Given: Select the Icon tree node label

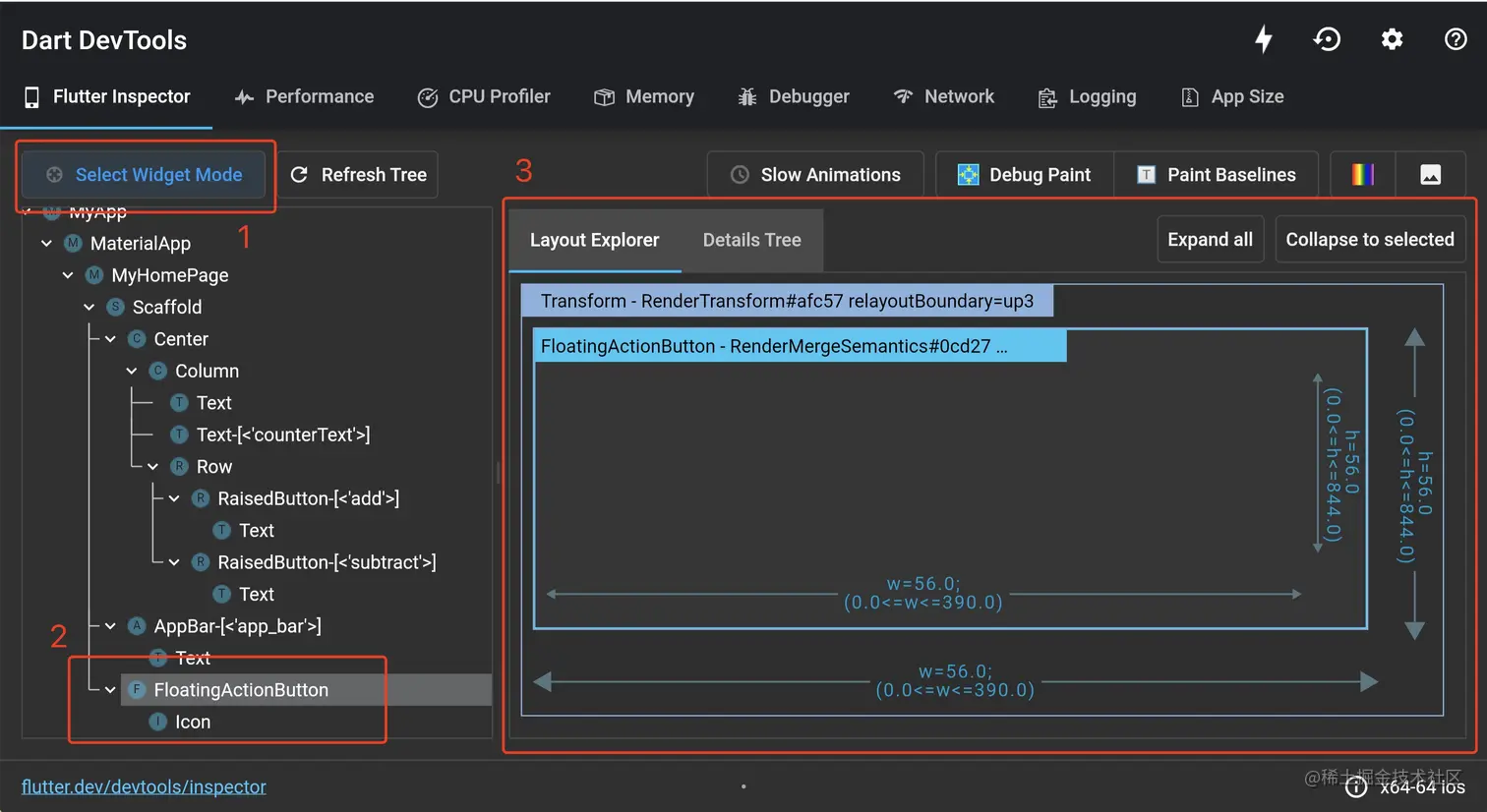Looking at the screenshot, I should point(193,722).
